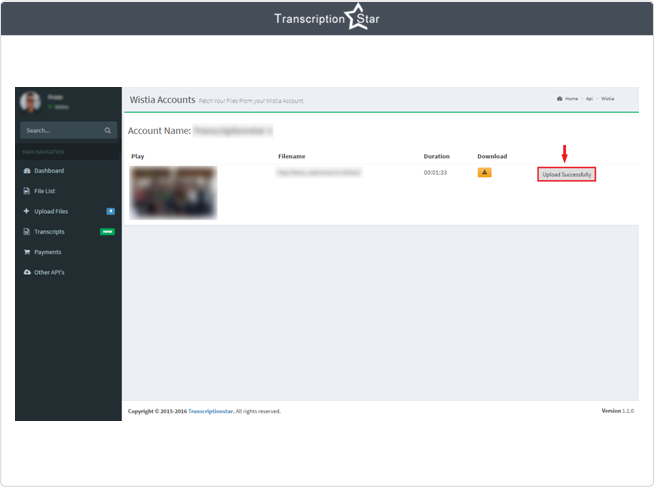The width and height of the screenshot is (654, 487).
Task: Click the Play column header
Action: coord(138,156)
